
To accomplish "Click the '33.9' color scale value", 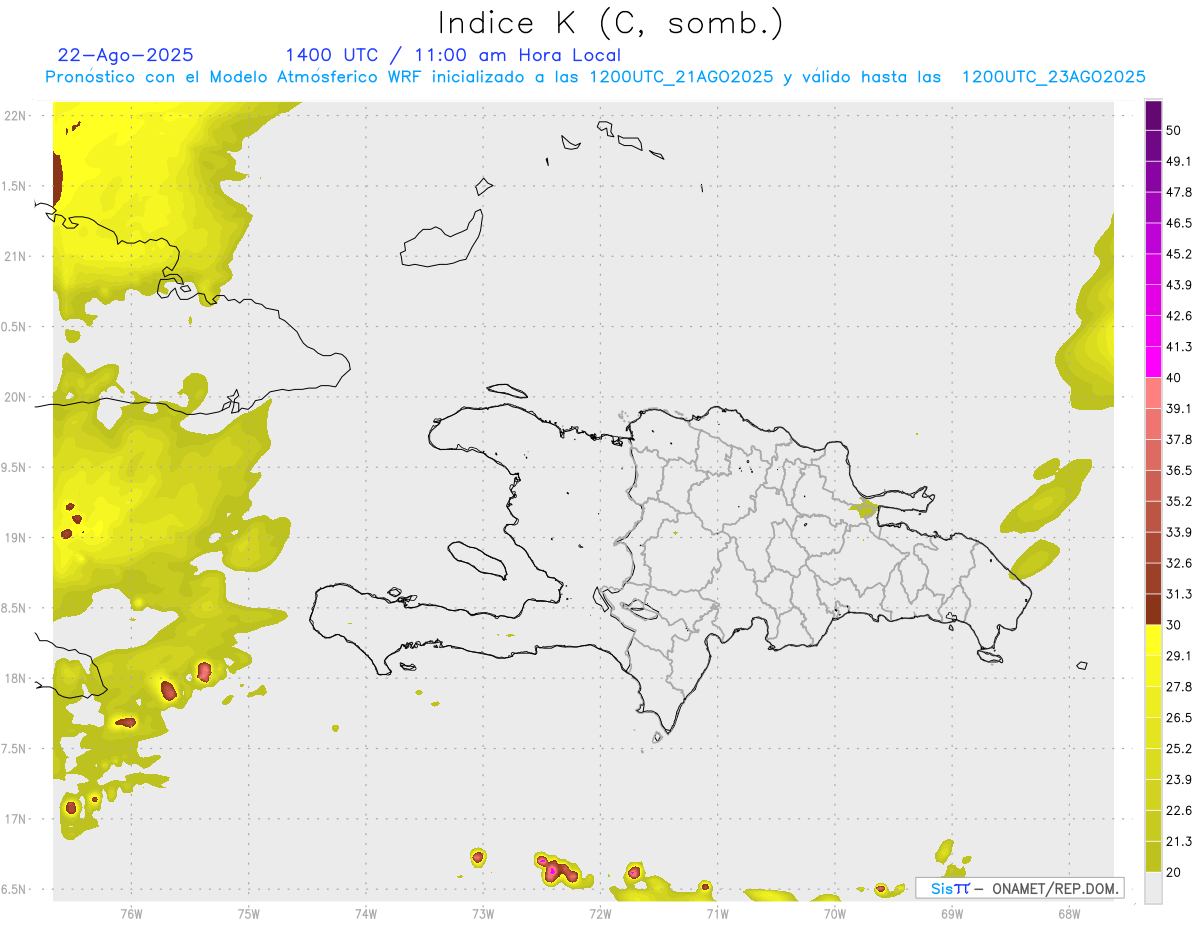I will [x=1179, y=532].
